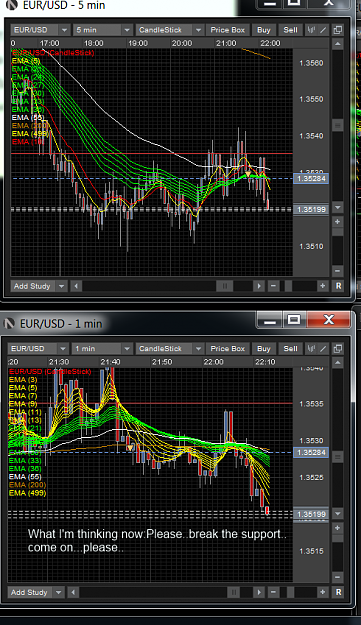Screen dimensions: 361x625
Task: Select the chart-bars drawing icon in the 5 min toolbar
Action: pos(311,30)
